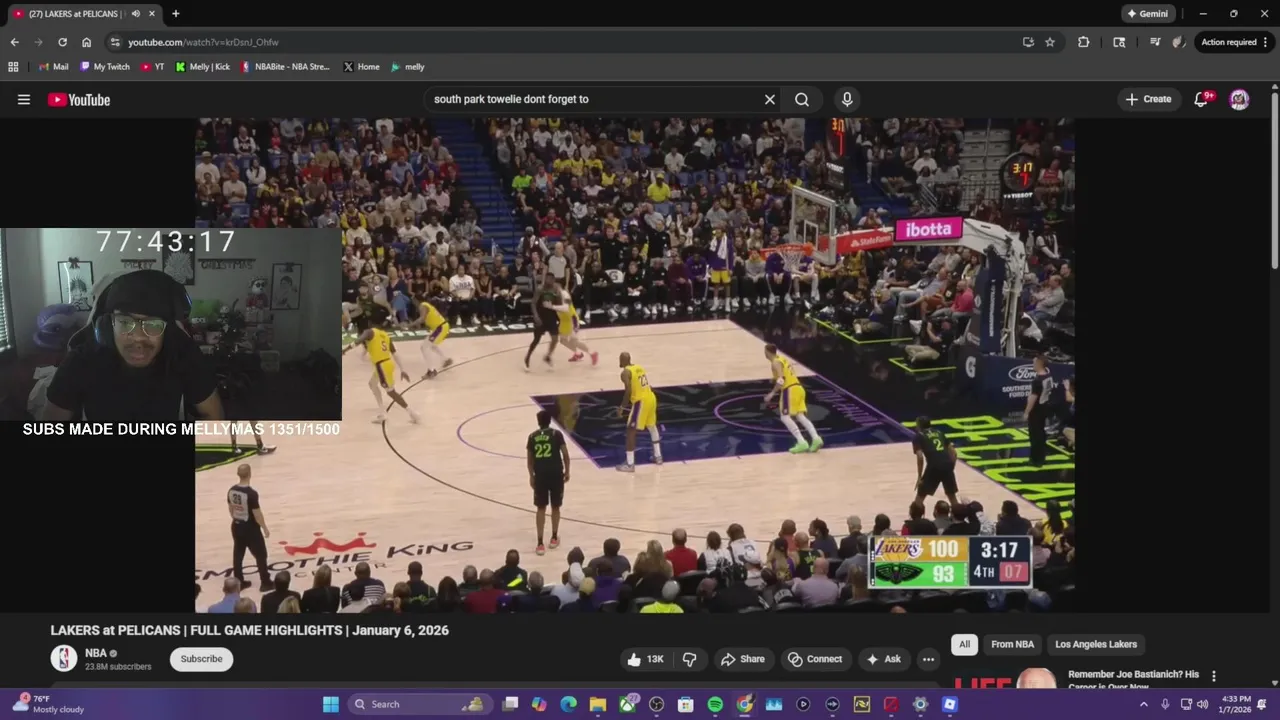Image resolution: width=1280 pixels, height=720 pixels.
Task: Open the YT bookmark
Action: [153, 67]
